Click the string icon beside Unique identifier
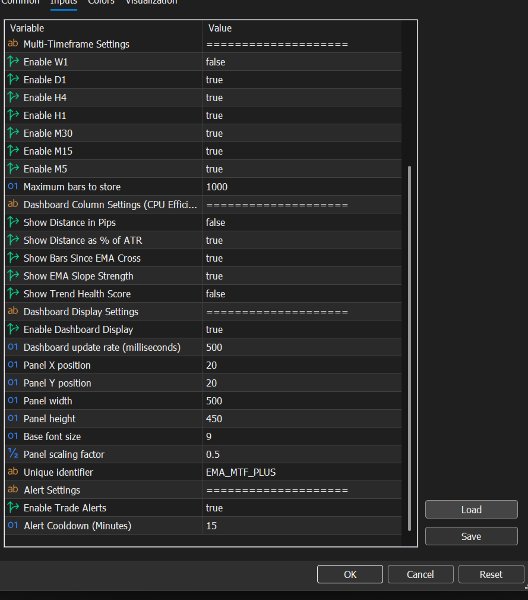 point(13,471)
